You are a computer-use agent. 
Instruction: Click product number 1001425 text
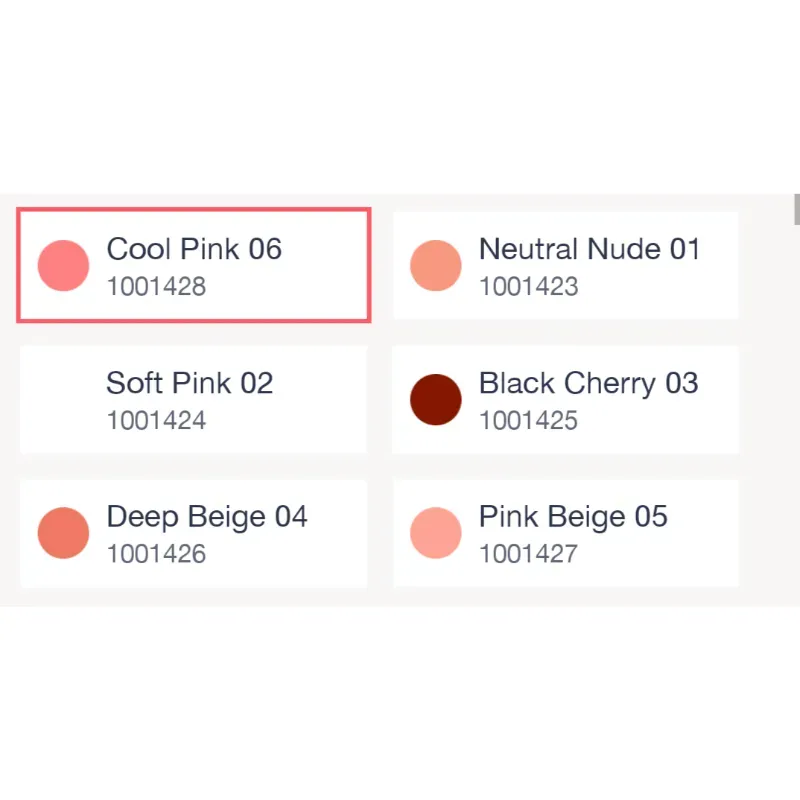coord(529,421)
